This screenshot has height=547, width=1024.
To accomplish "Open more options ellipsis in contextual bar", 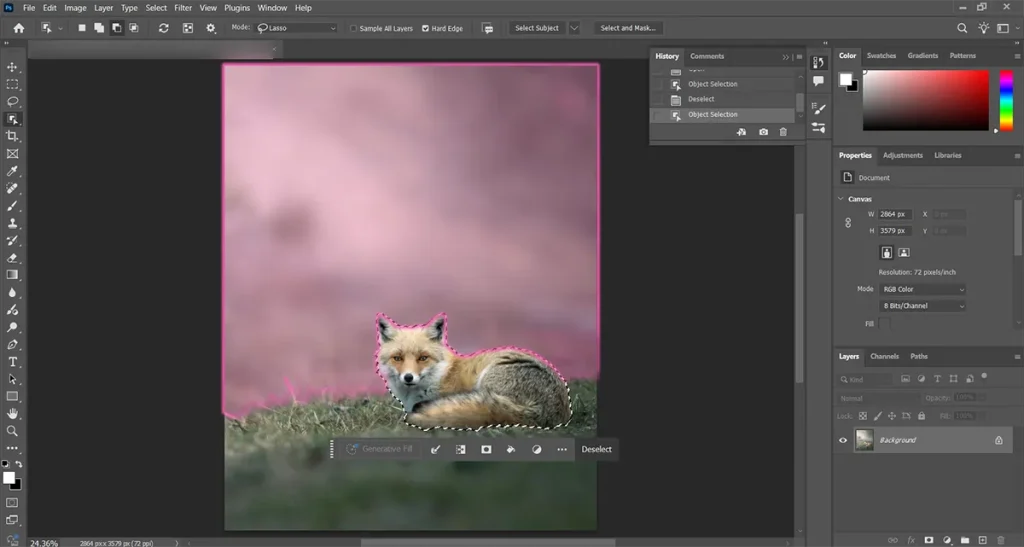I will (562, 449).
